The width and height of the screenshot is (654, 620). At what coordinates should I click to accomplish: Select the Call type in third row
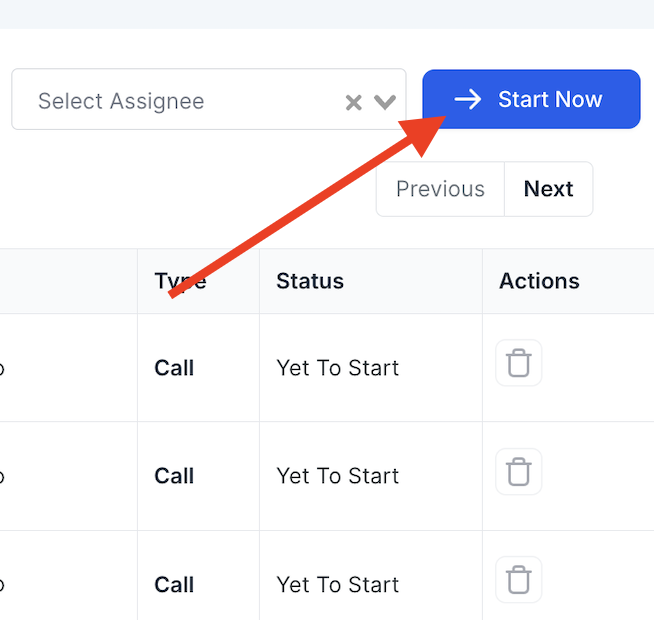[174, 585]
